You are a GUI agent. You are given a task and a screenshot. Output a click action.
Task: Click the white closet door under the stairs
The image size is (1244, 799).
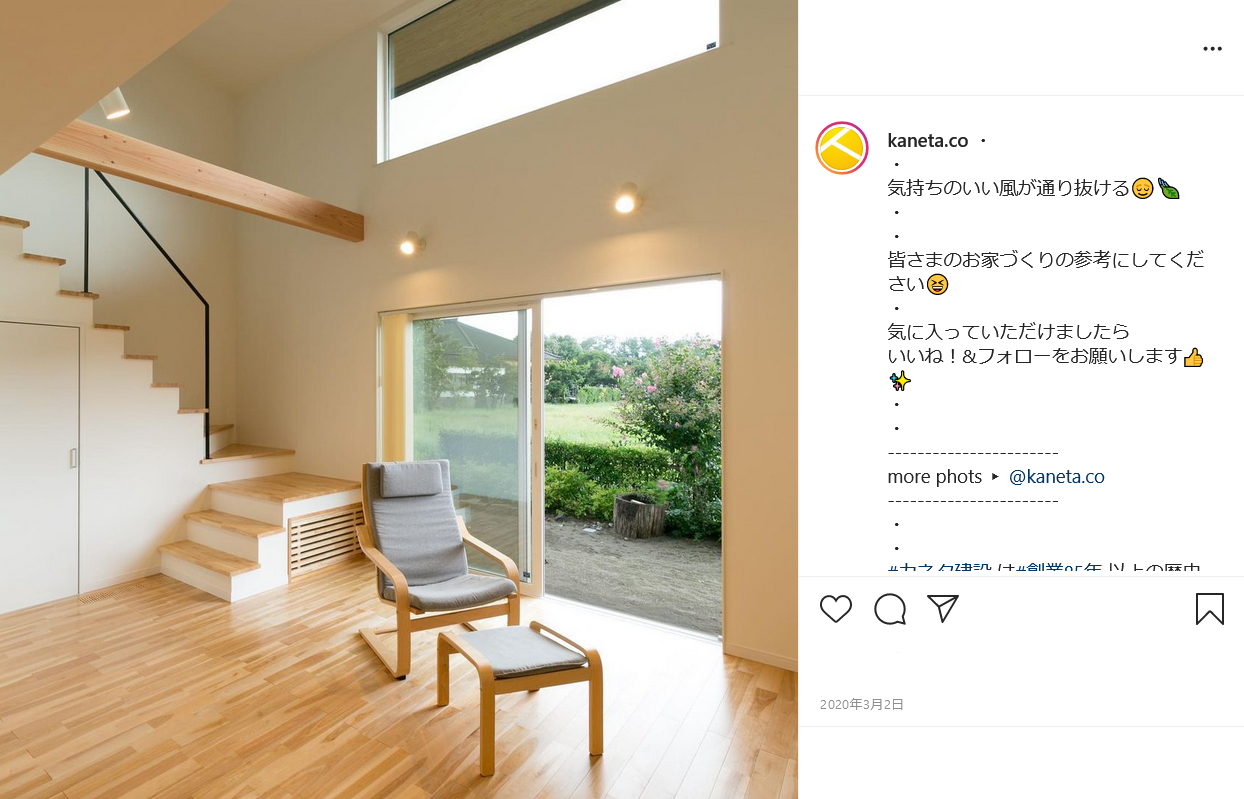(x=39, y=465)
